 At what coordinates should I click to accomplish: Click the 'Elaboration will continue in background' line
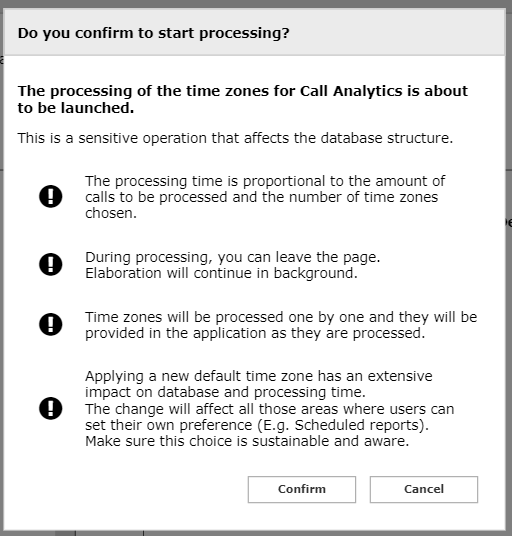click(x=221, y=273)
